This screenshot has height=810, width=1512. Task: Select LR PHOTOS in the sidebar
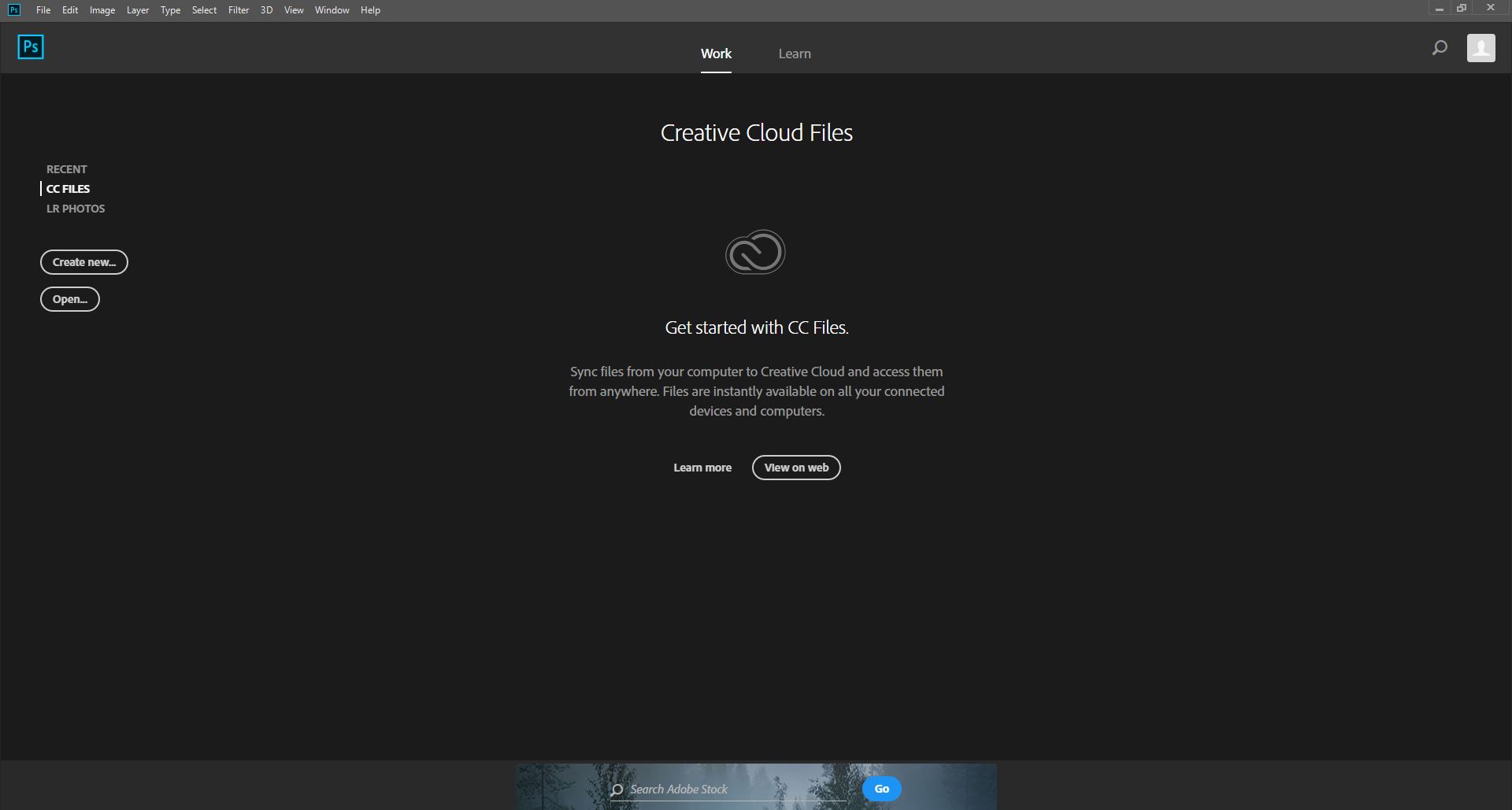76,209
